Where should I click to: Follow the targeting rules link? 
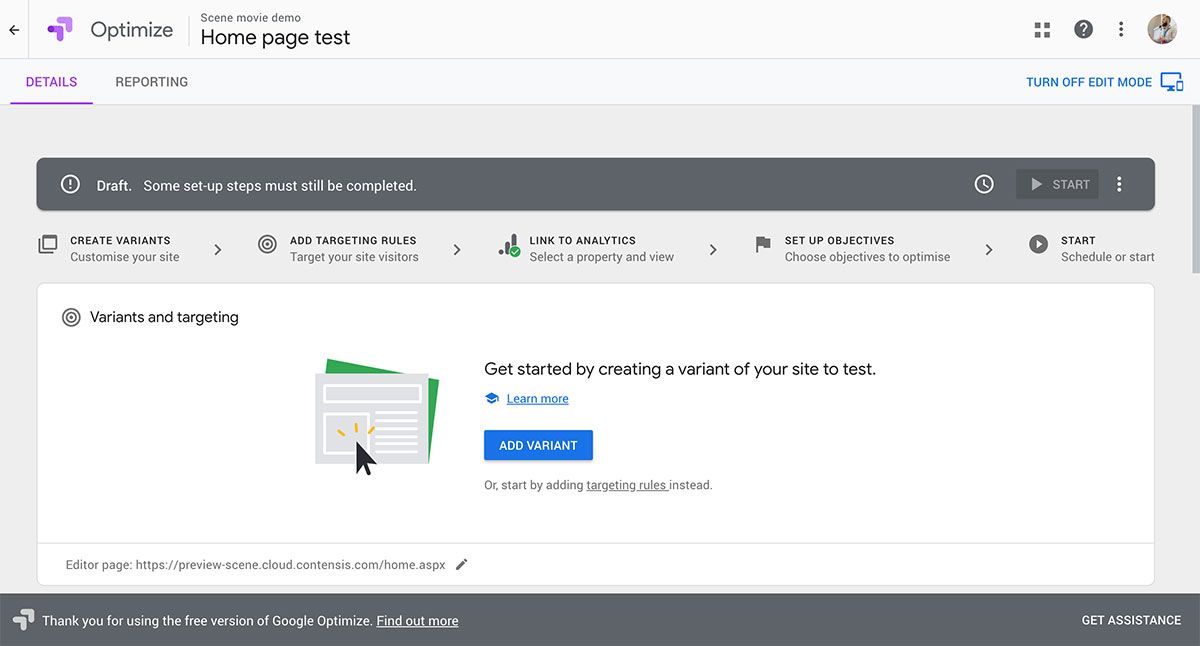626,485
